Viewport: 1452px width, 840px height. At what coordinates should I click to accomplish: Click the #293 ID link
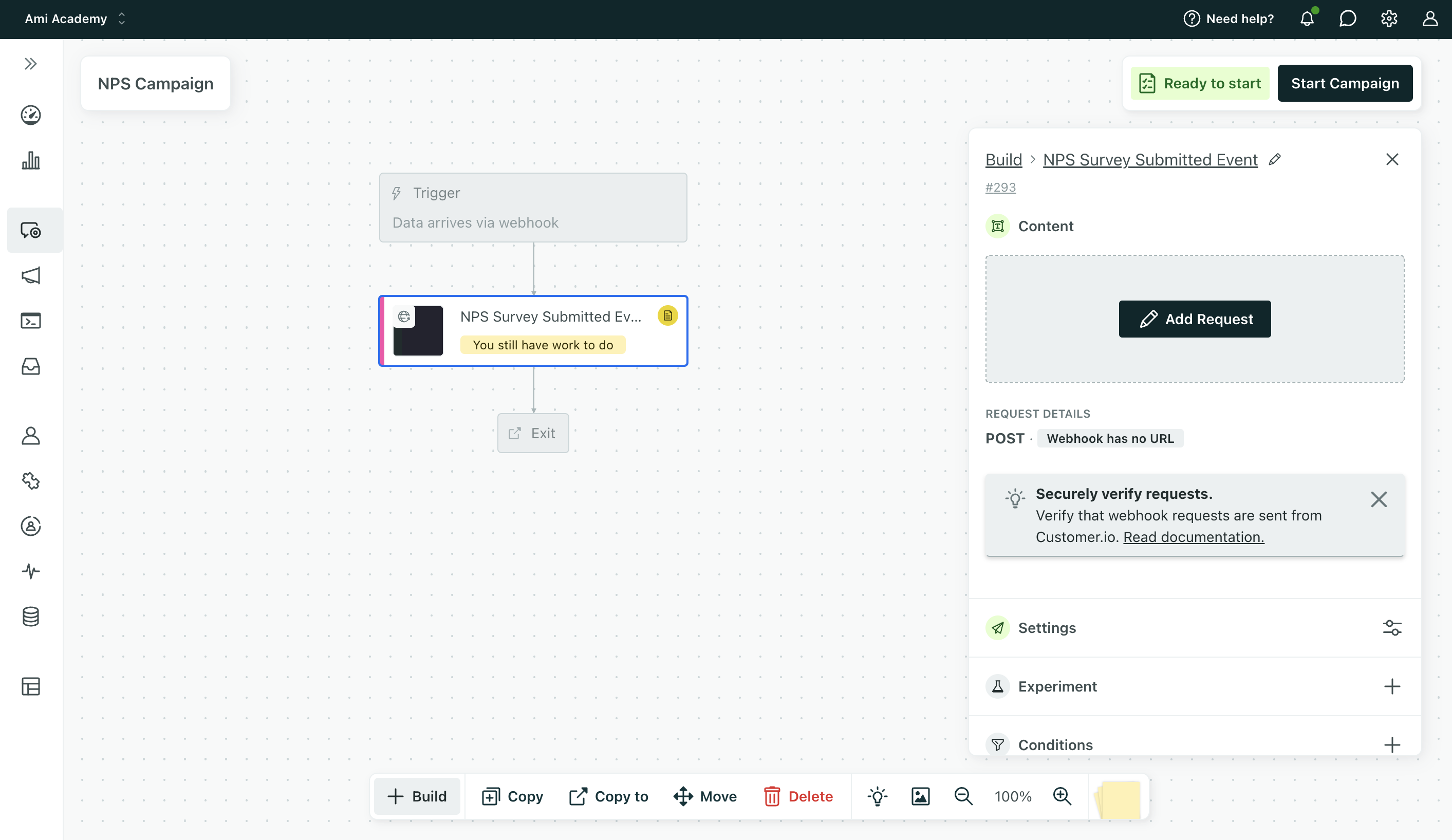1000,187
